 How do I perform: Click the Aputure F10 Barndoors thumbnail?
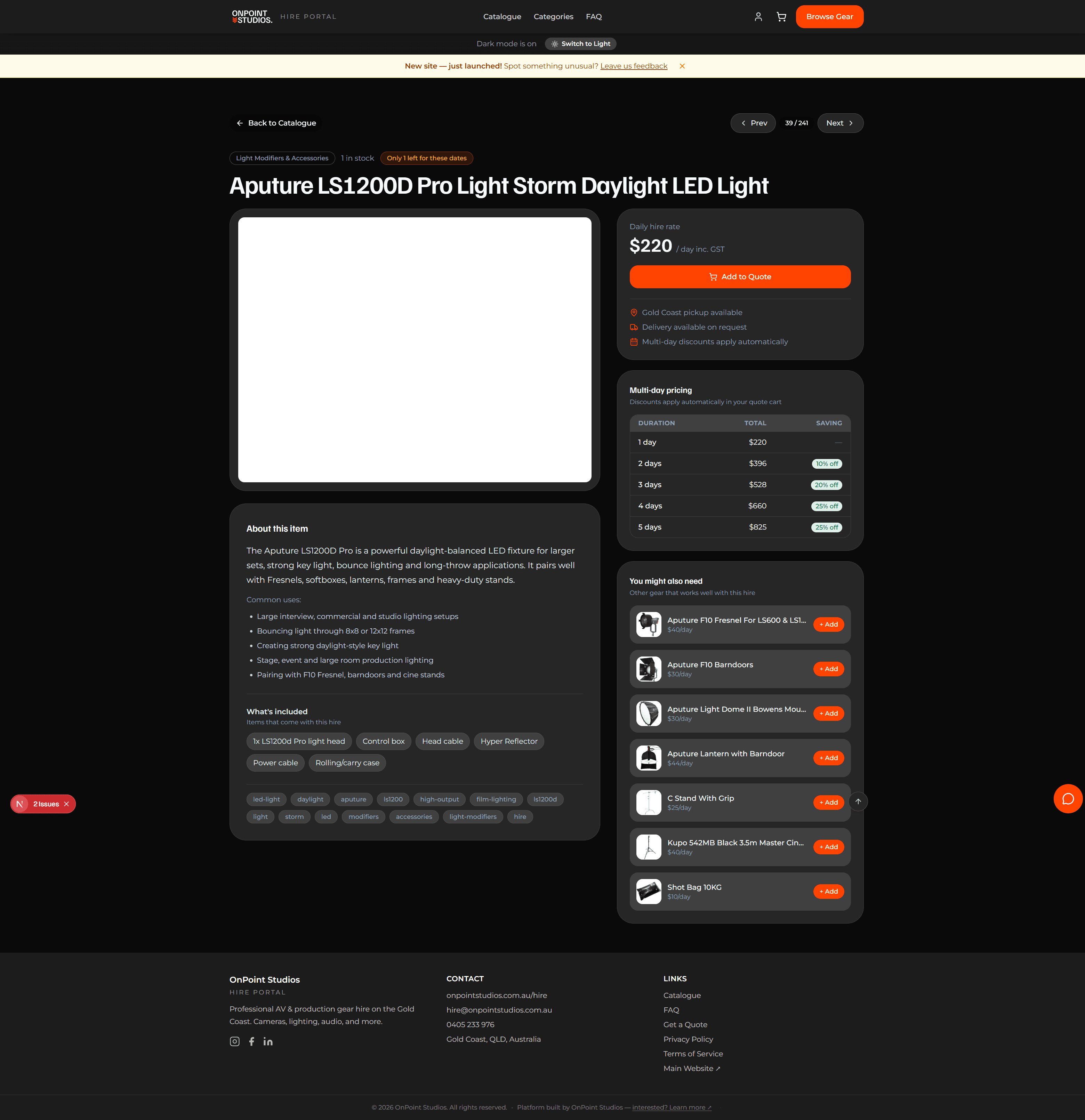(x=649, y=669)
